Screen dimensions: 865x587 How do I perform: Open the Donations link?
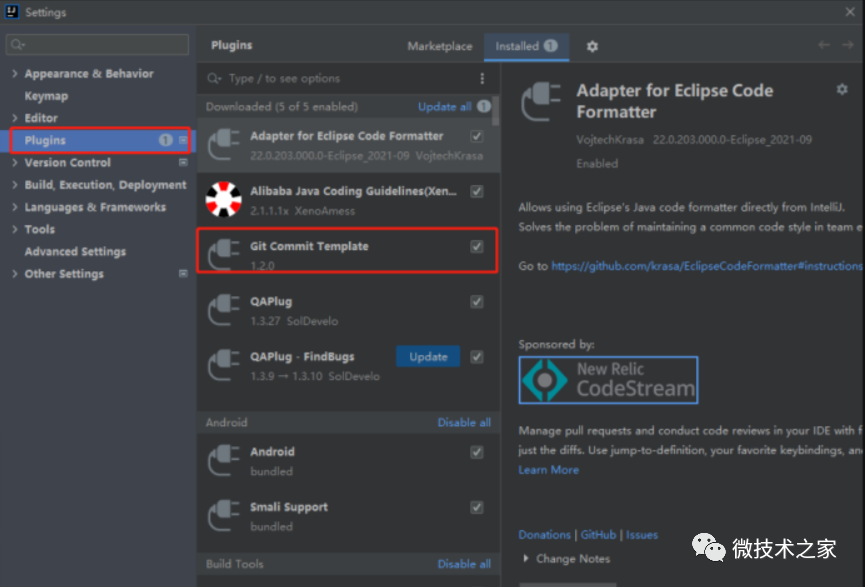[544, 535]
